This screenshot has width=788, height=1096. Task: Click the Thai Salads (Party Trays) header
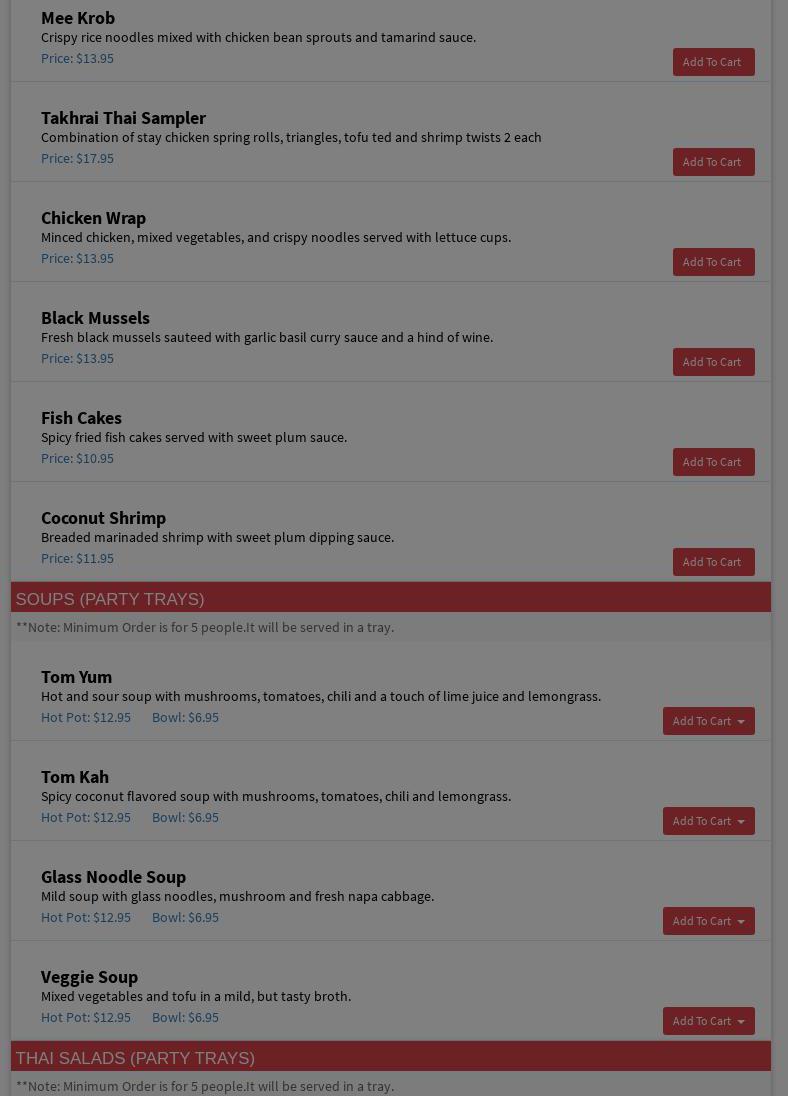(x=135, y=1058)
